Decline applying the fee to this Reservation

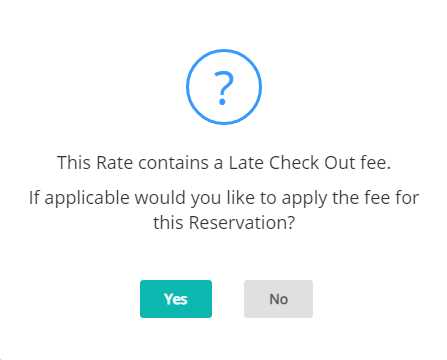[278, 299]
